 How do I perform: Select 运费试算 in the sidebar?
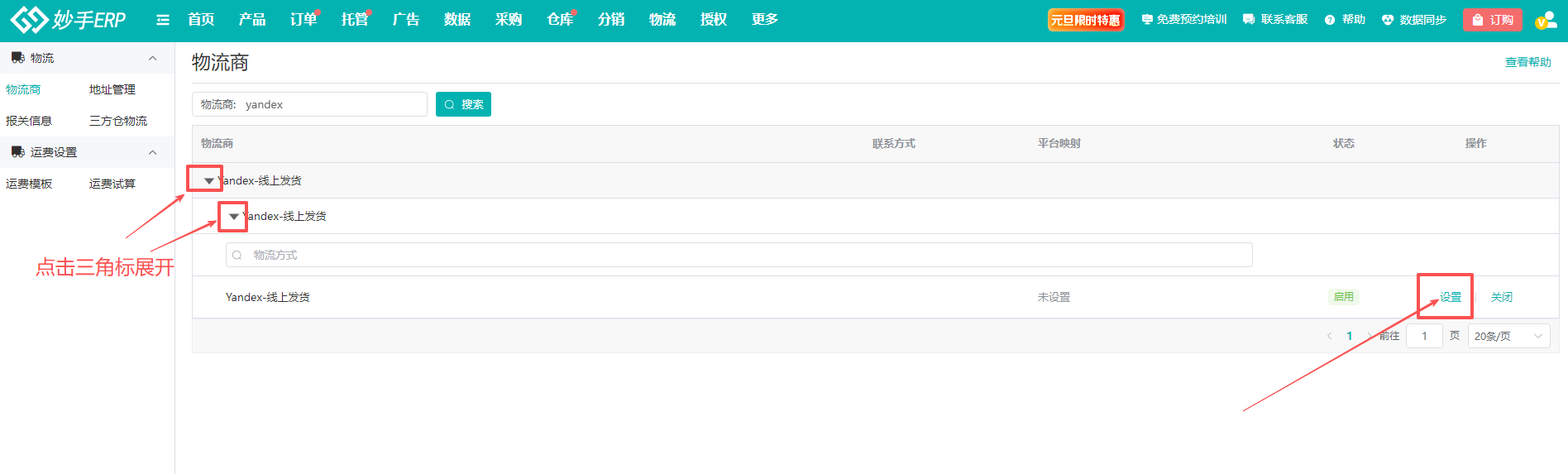[112, 184]
